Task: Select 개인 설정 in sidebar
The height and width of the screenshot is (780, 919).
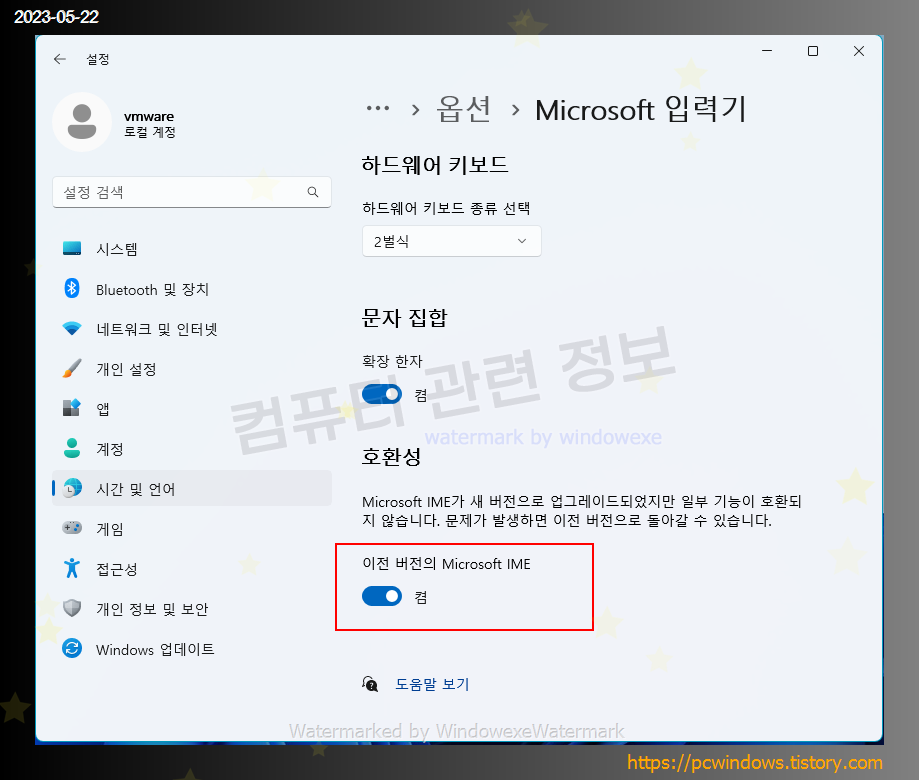Action: [192, 369]
